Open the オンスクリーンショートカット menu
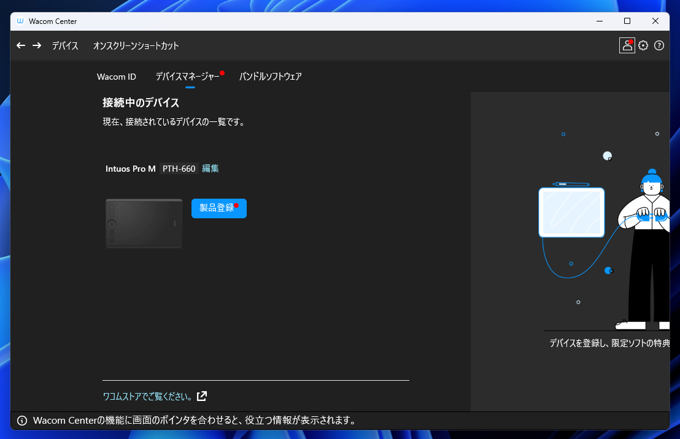The height and width of the screenshot is (439, 680). [136, 46]
